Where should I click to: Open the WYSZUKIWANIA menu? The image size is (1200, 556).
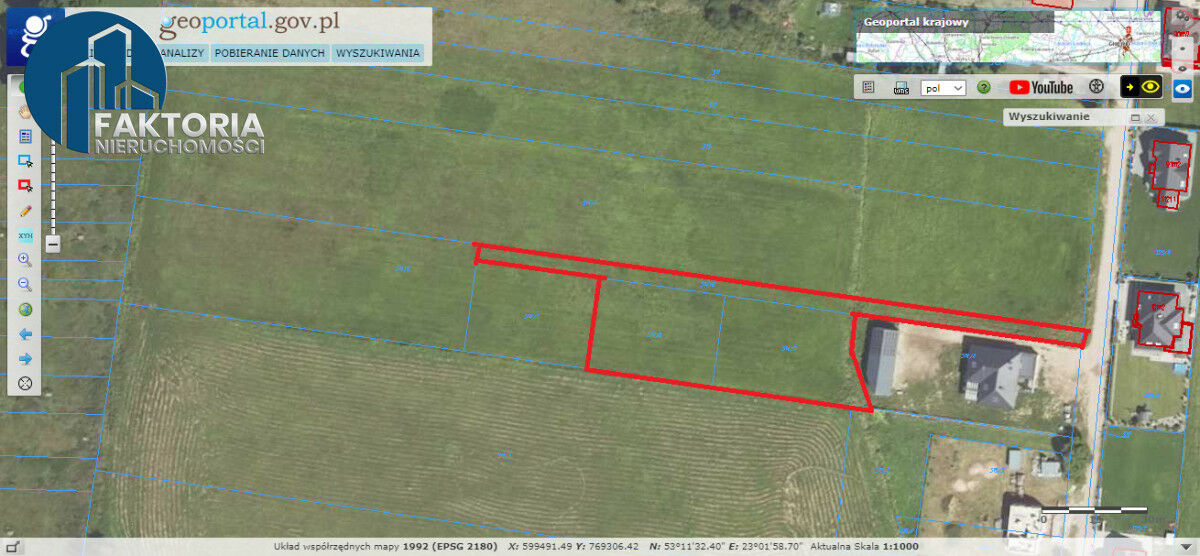tap(377, 53)
